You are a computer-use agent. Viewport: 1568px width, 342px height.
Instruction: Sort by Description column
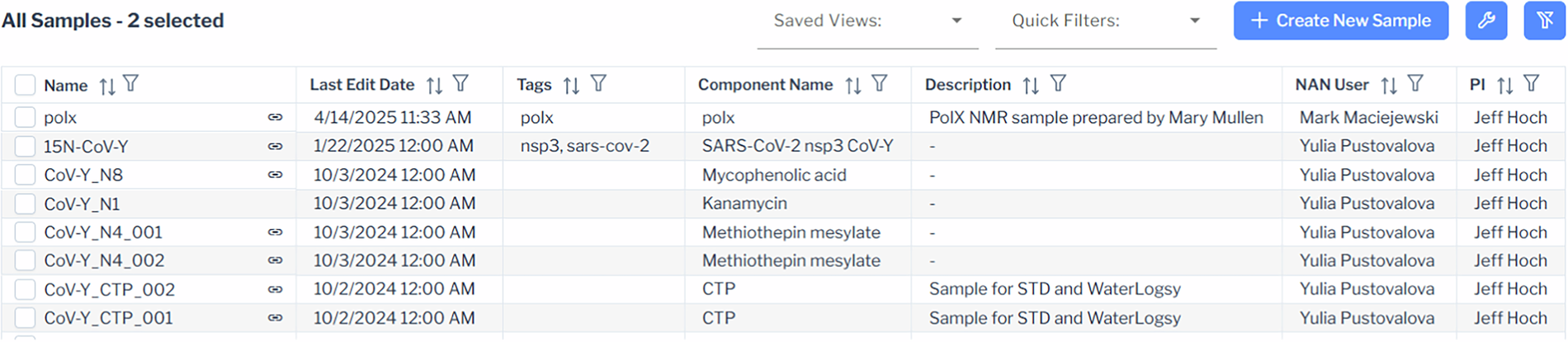(x=1031, y=85)
